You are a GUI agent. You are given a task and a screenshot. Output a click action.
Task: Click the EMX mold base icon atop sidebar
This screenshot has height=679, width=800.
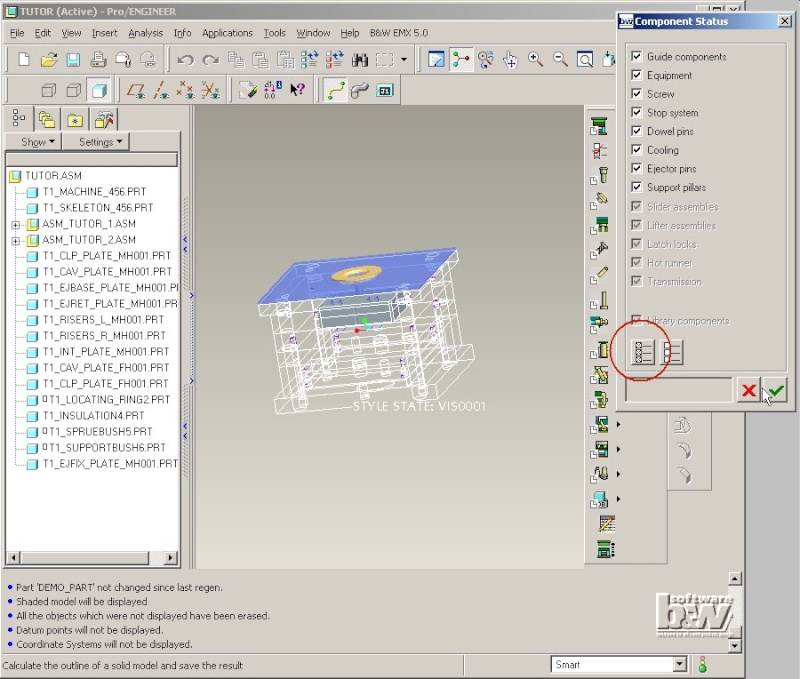[599, 125]
